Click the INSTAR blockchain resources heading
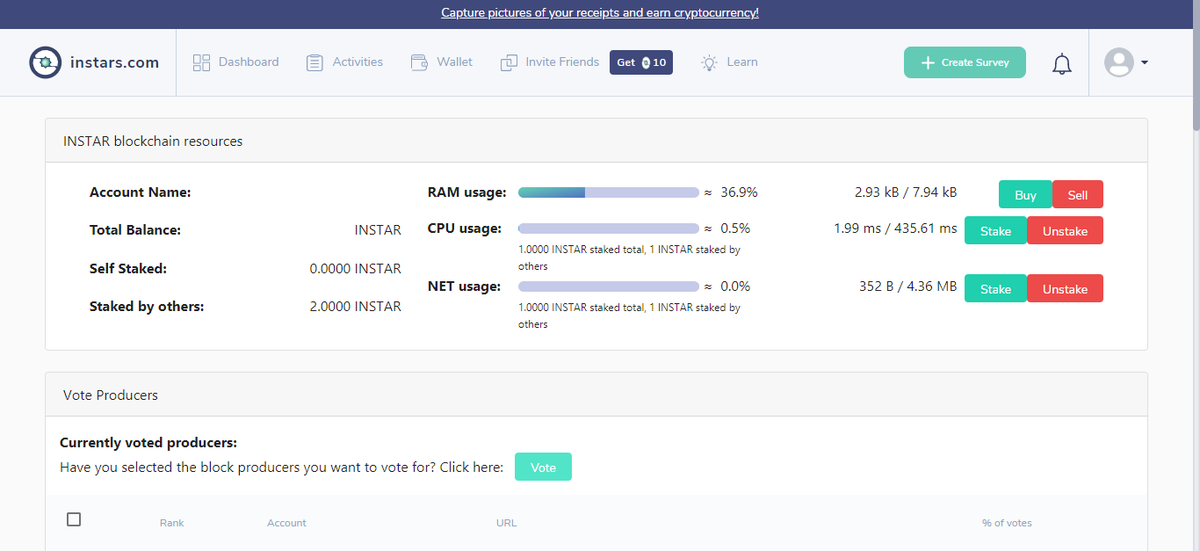Screen dimensions: 1200x551 pyautogui.click(x=153, y=141)
